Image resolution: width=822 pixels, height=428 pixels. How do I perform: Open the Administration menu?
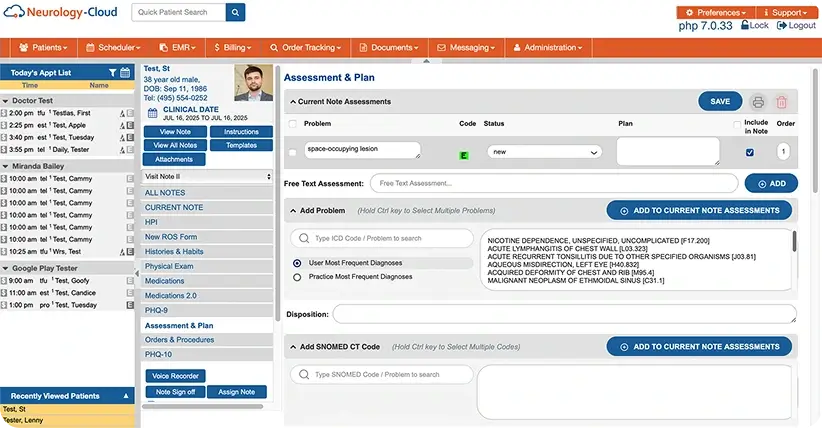548,48
